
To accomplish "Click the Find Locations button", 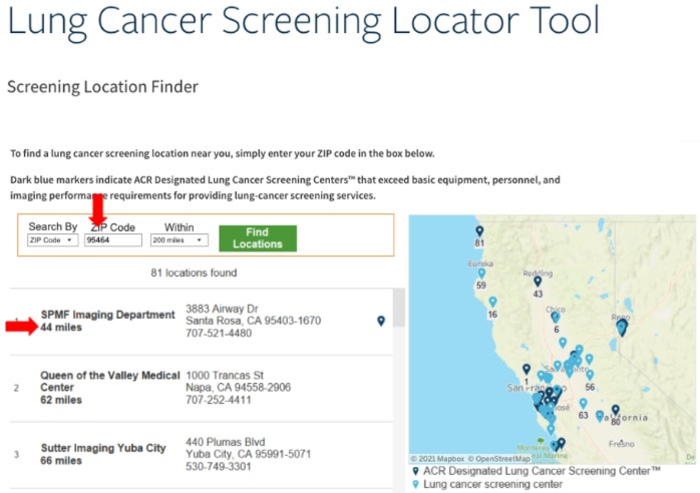I will (x=257, y=238).
